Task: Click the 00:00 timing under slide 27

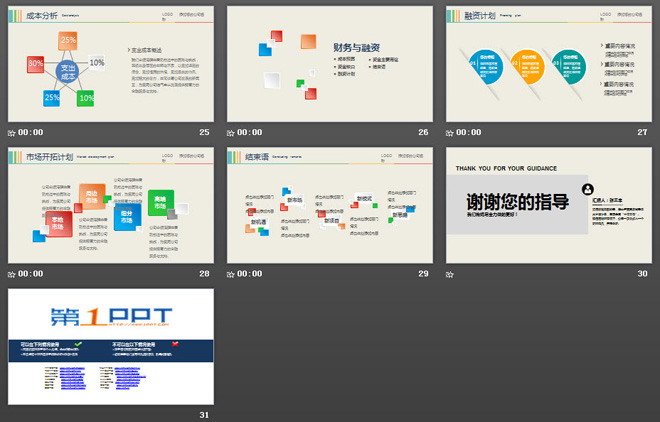Action: pos(469,132)
